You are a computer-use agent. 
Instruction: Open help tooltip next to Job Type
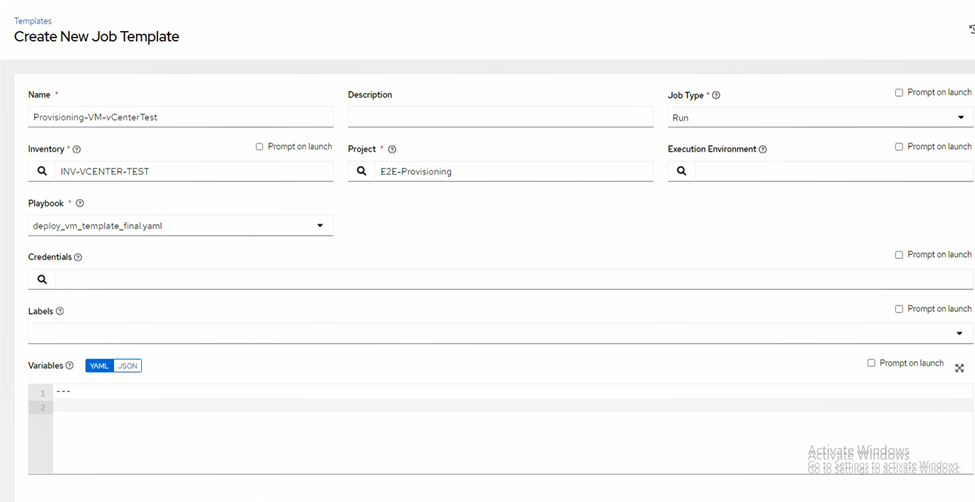point(716,96)
